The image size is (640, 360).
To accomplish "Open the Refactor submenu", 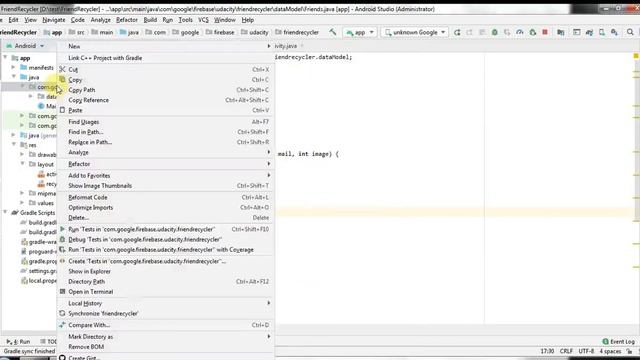I will (166, 164).
